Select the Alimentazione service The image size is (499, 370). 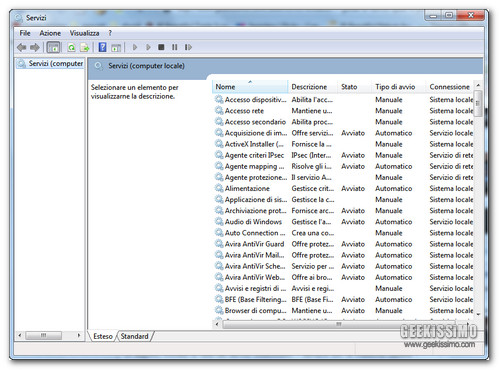[344, 188]
